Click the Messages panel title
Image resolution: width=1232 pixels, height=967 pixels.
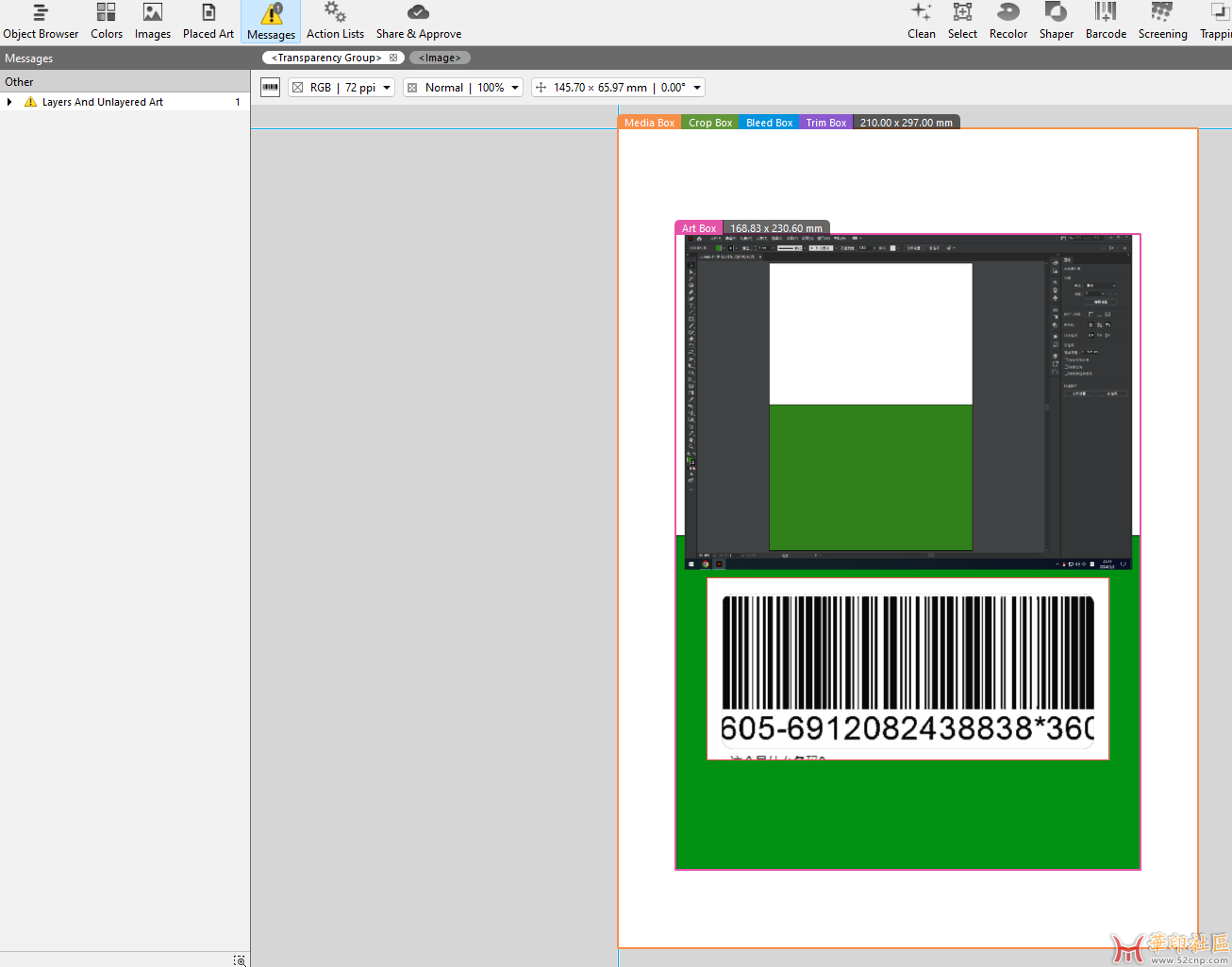29,58
